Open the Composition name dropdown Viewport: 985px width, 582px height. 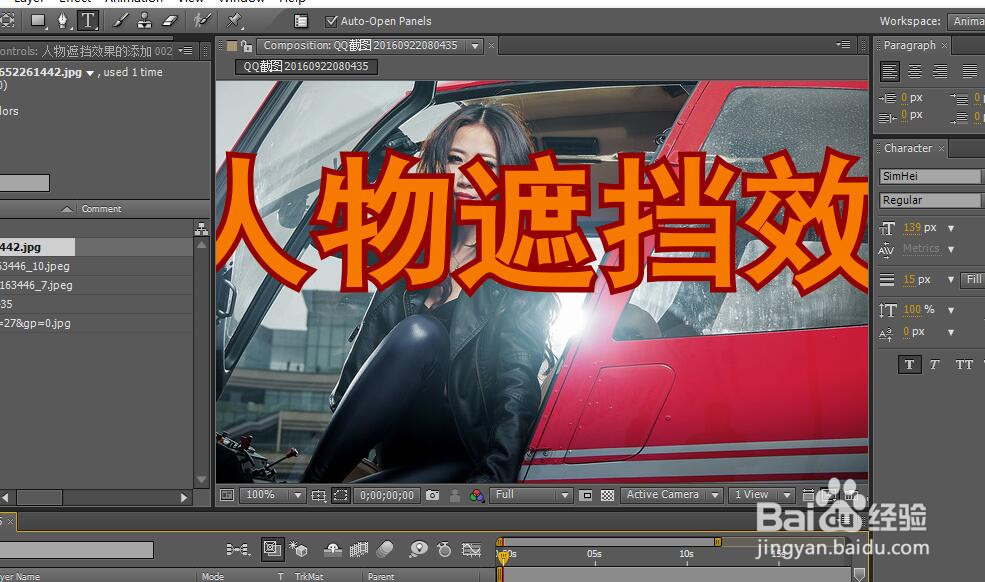point(475,46)
